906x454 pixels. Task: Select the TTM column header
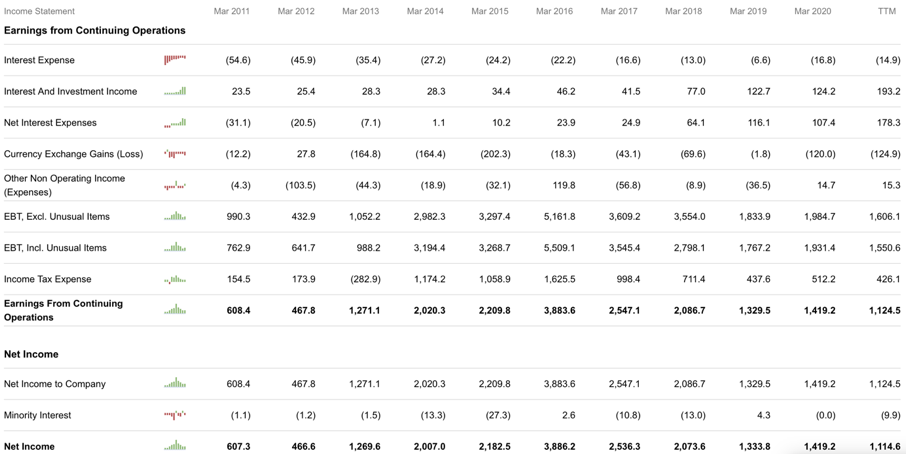click(x=886, y=11)
